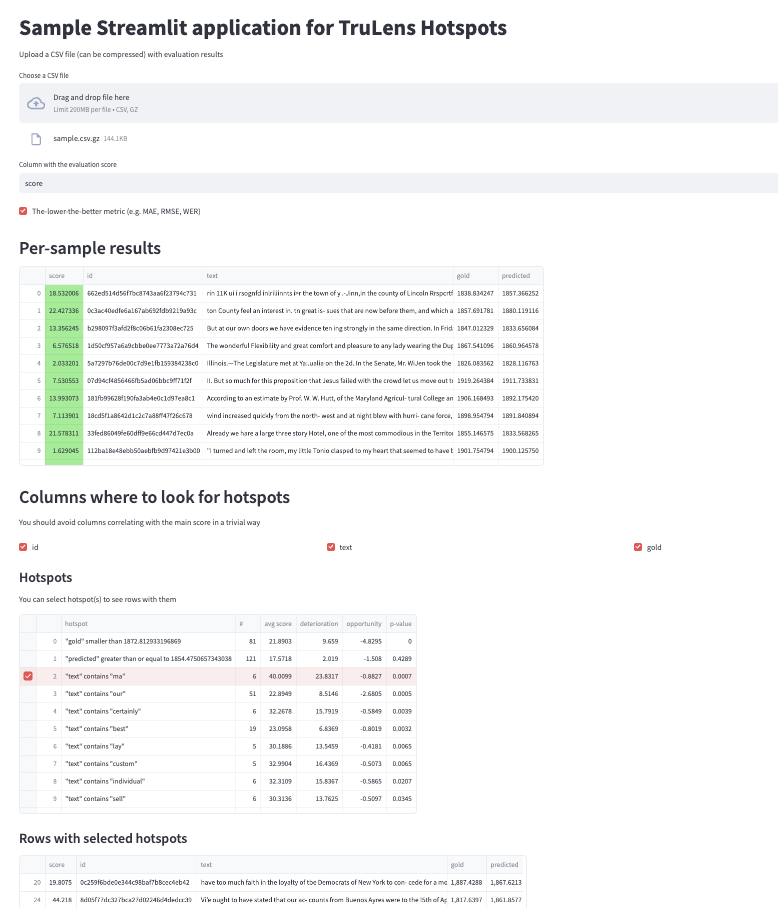Click the text cell starting "The wonderful Flexibility"
The width and height of the screenshot is (778, 908).
click(328, 346)
